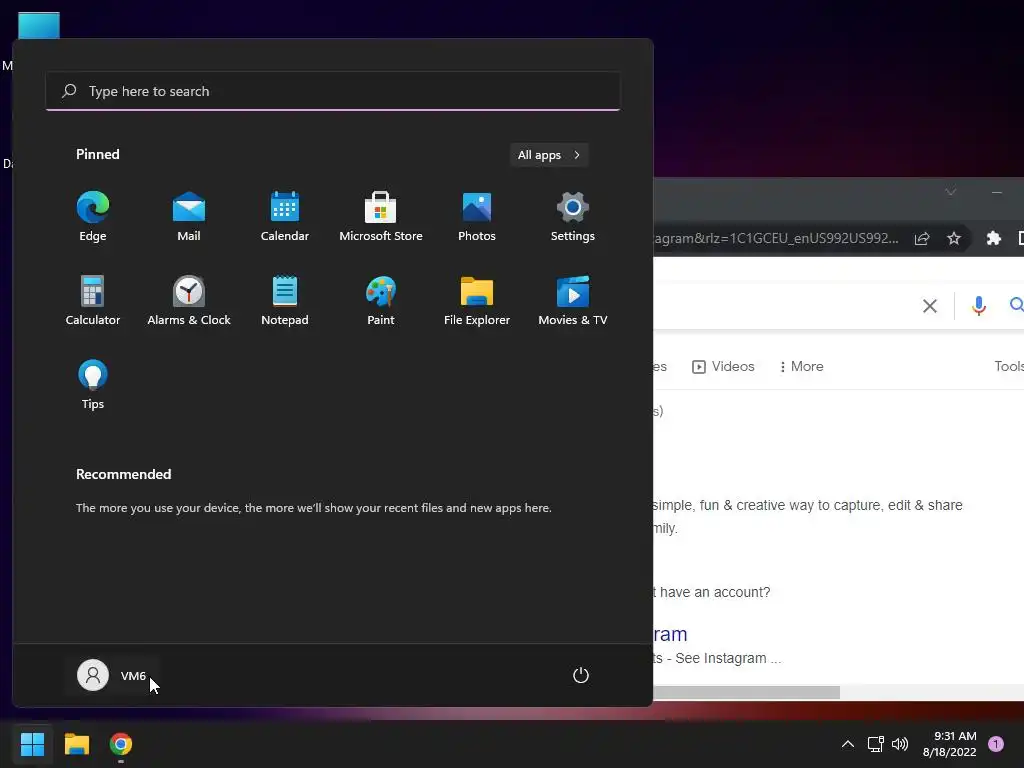
Task: Click the horizontal scrollbar in Chrome
Action: (746, 692)
